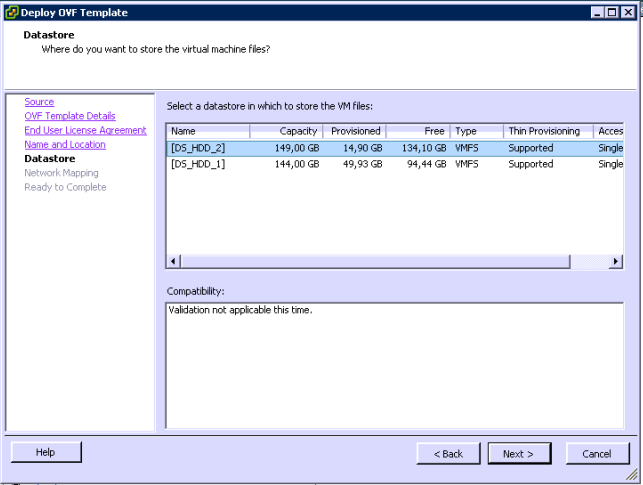Open End User License Agreement step
This screenshot has width=643, height=485.
click(x=85, y=130)
